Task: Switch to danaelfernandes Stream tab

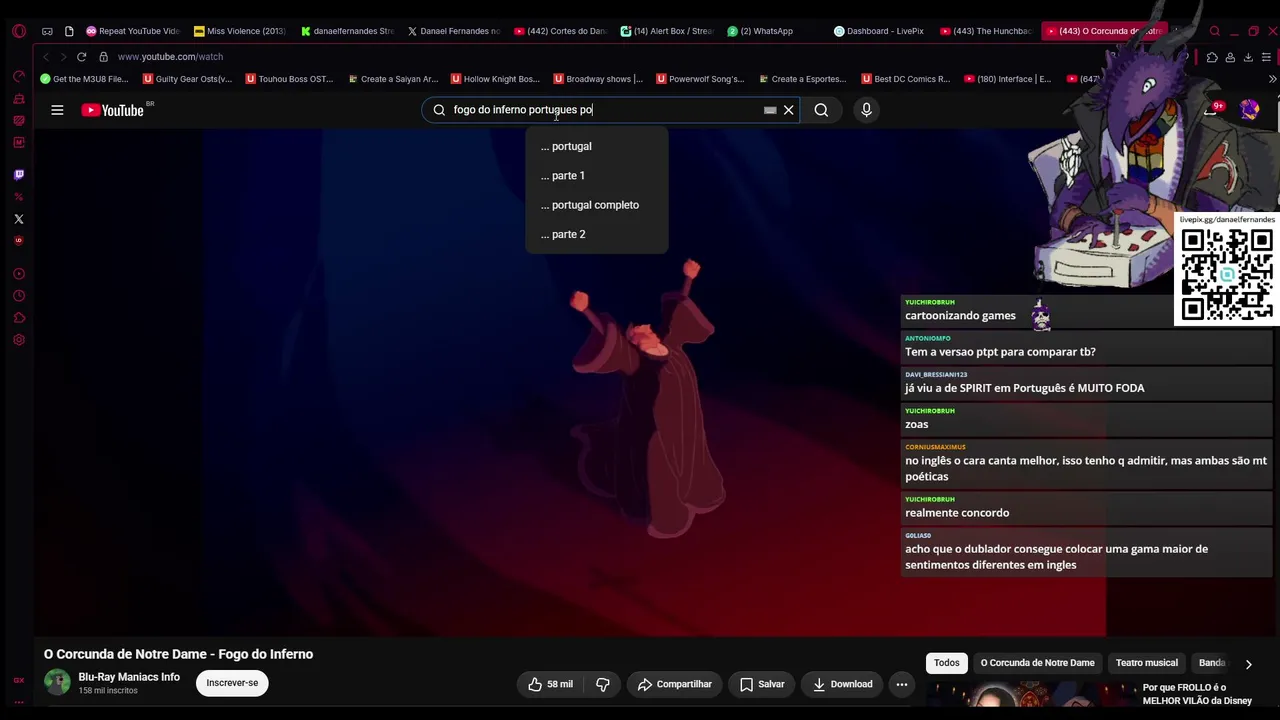Action: [x=346, y=31]
